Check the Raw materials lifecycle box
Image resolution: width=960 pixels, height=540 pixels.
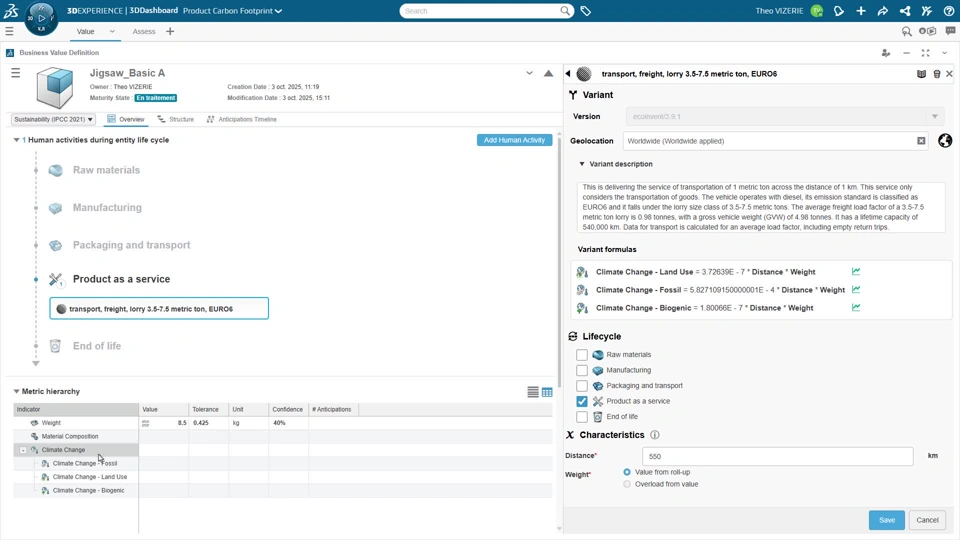point(582,354)
